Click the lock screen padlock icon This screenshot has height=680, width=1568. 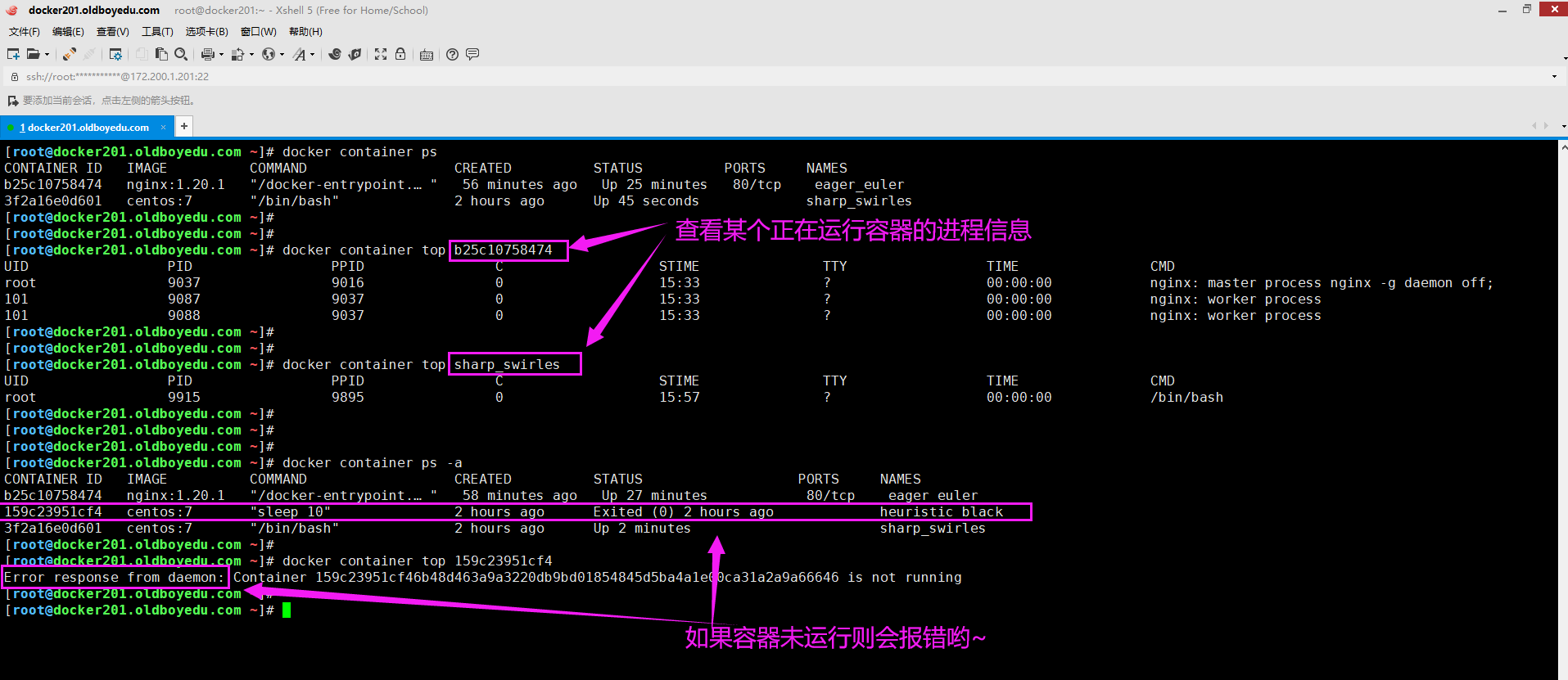(x=400, y=55)
